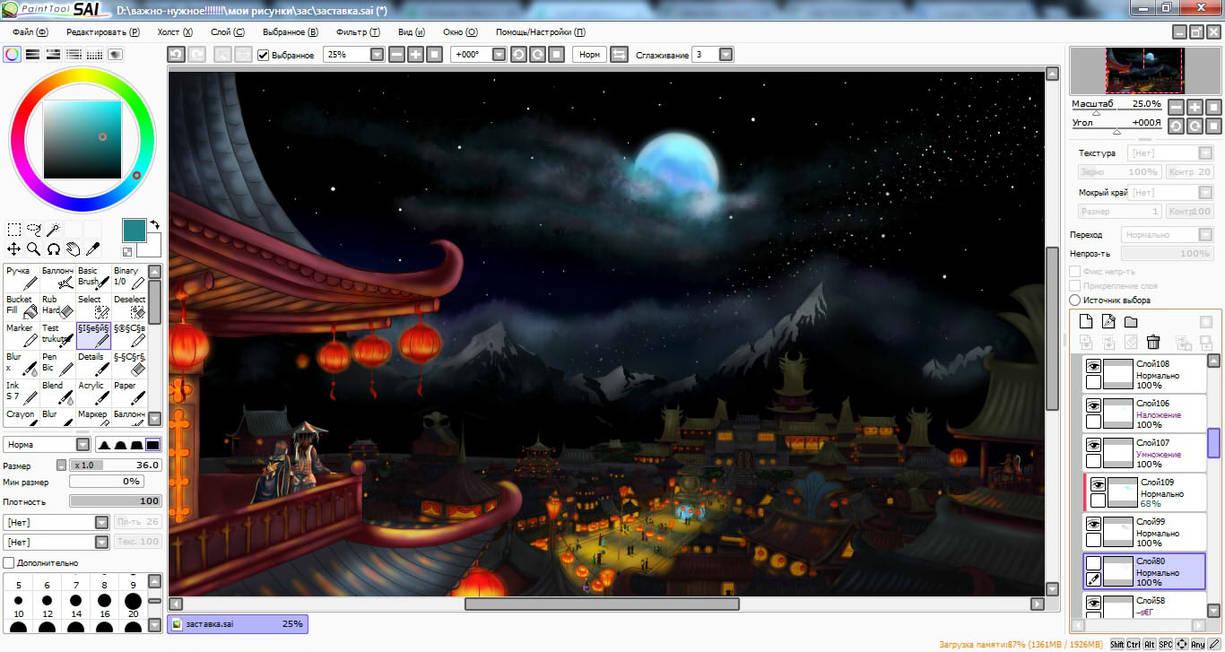Select the lasso selection tool
The height and width of the screenshot is (652, 1225).
34,230
